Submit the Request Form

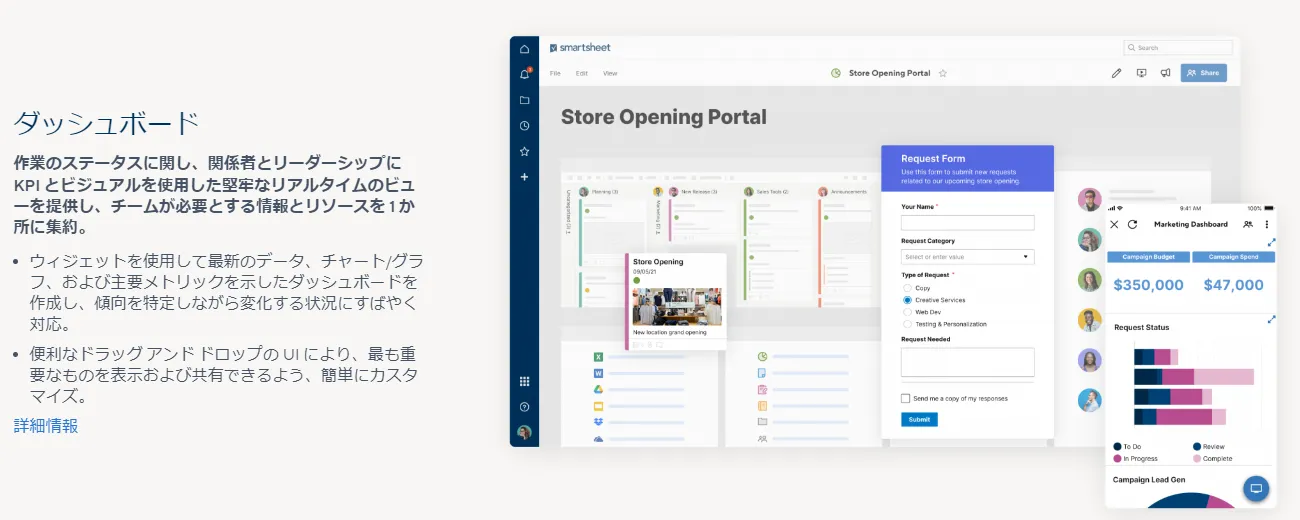click(x=919, y=420)
